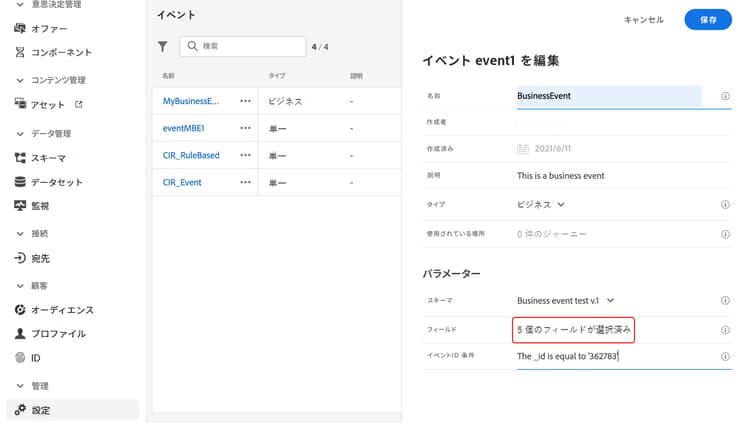Click info icon beside the フィールド field
Viewport: 750px width, 423px height.
coord(725,330)
